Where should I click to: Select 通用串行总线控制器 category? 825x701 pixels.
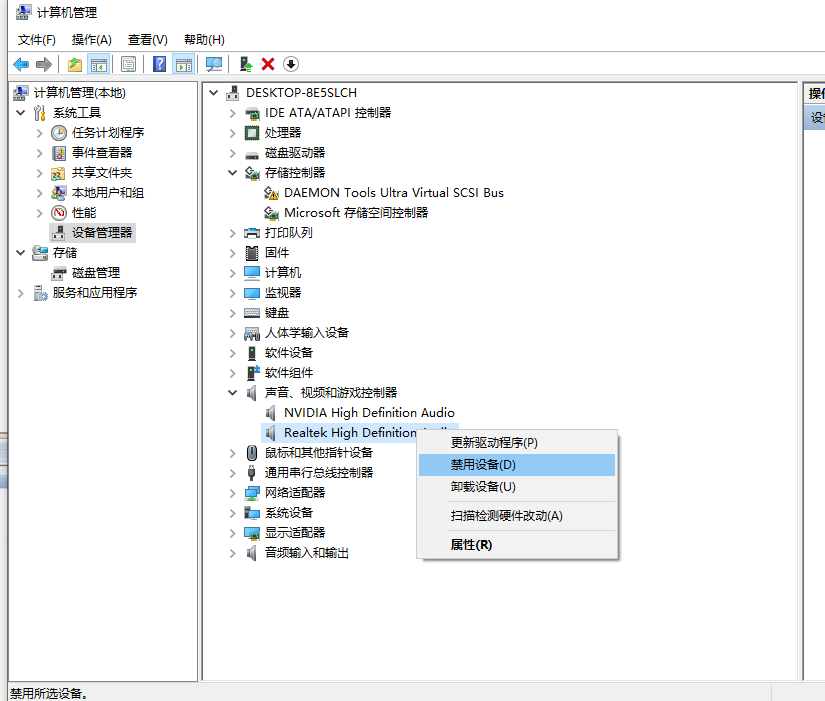pos(319,473)
